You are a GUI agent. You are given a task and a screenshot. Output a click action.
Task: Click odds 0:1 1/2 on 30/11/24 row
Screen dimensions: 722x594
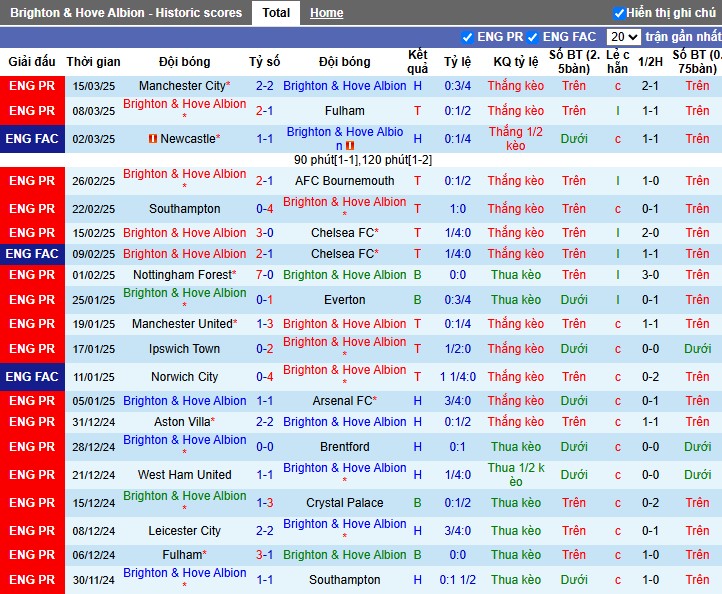click(x=458, y=580)
